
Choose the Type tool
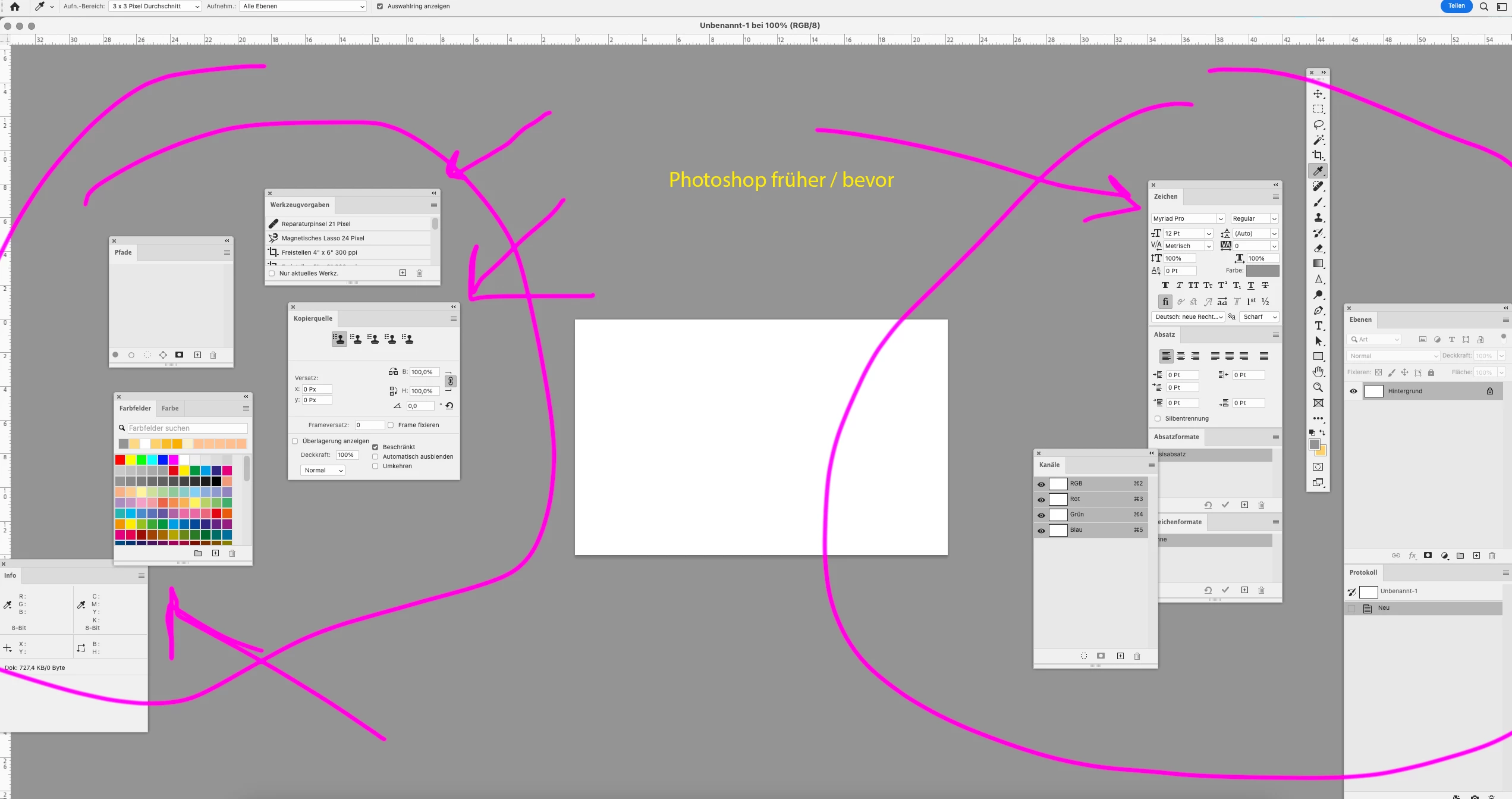[1318, 326]
